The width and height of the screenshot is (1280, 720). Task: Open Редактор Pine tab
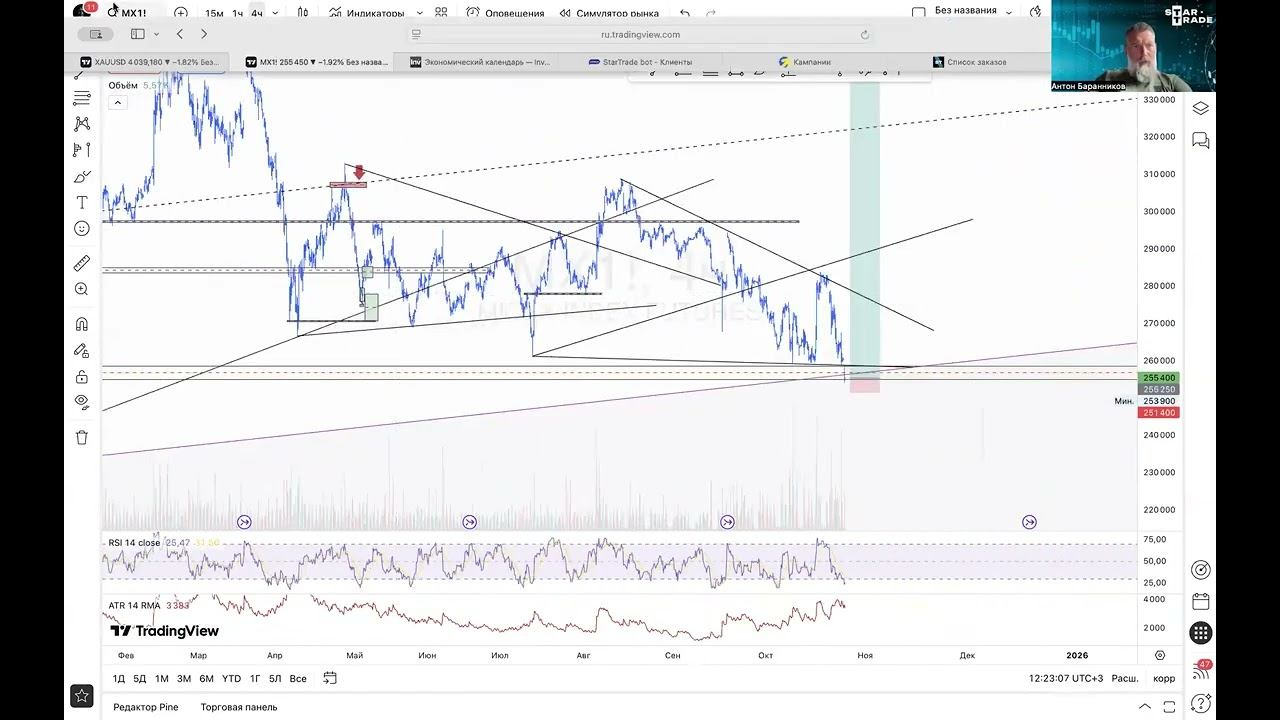[x=146, y=707]
